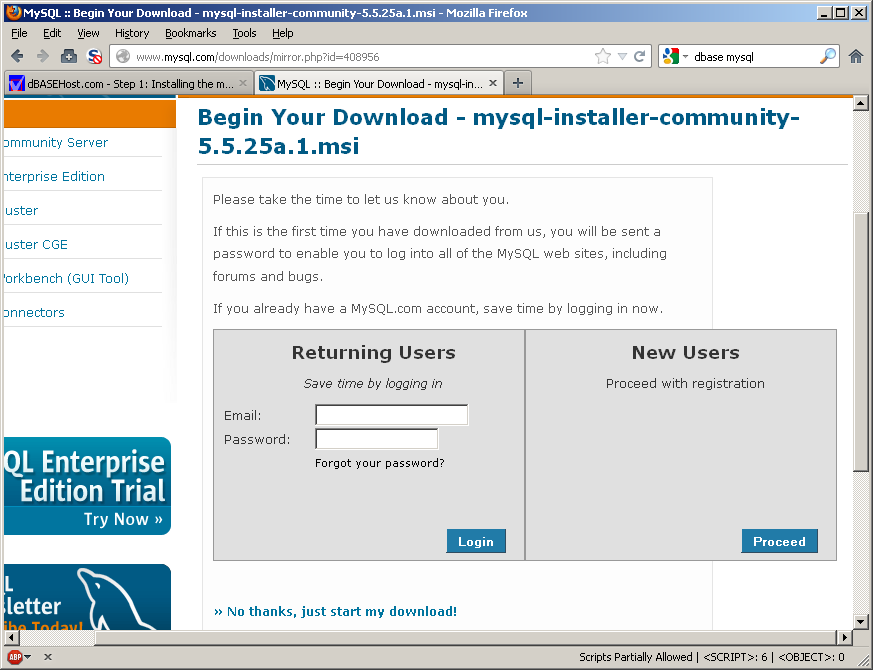Click the site identity globe icon

point(123,56)
